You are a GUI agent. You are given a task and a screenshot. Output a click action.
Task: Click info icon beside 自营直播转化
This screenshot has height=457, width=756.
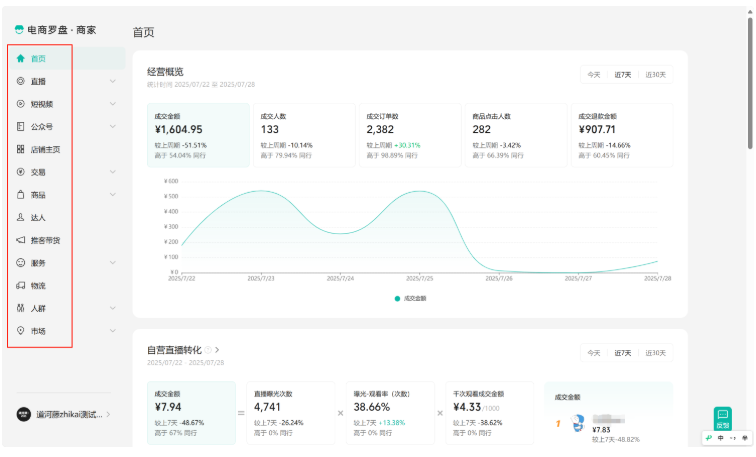pyautogui.click(x=208, y=350)
